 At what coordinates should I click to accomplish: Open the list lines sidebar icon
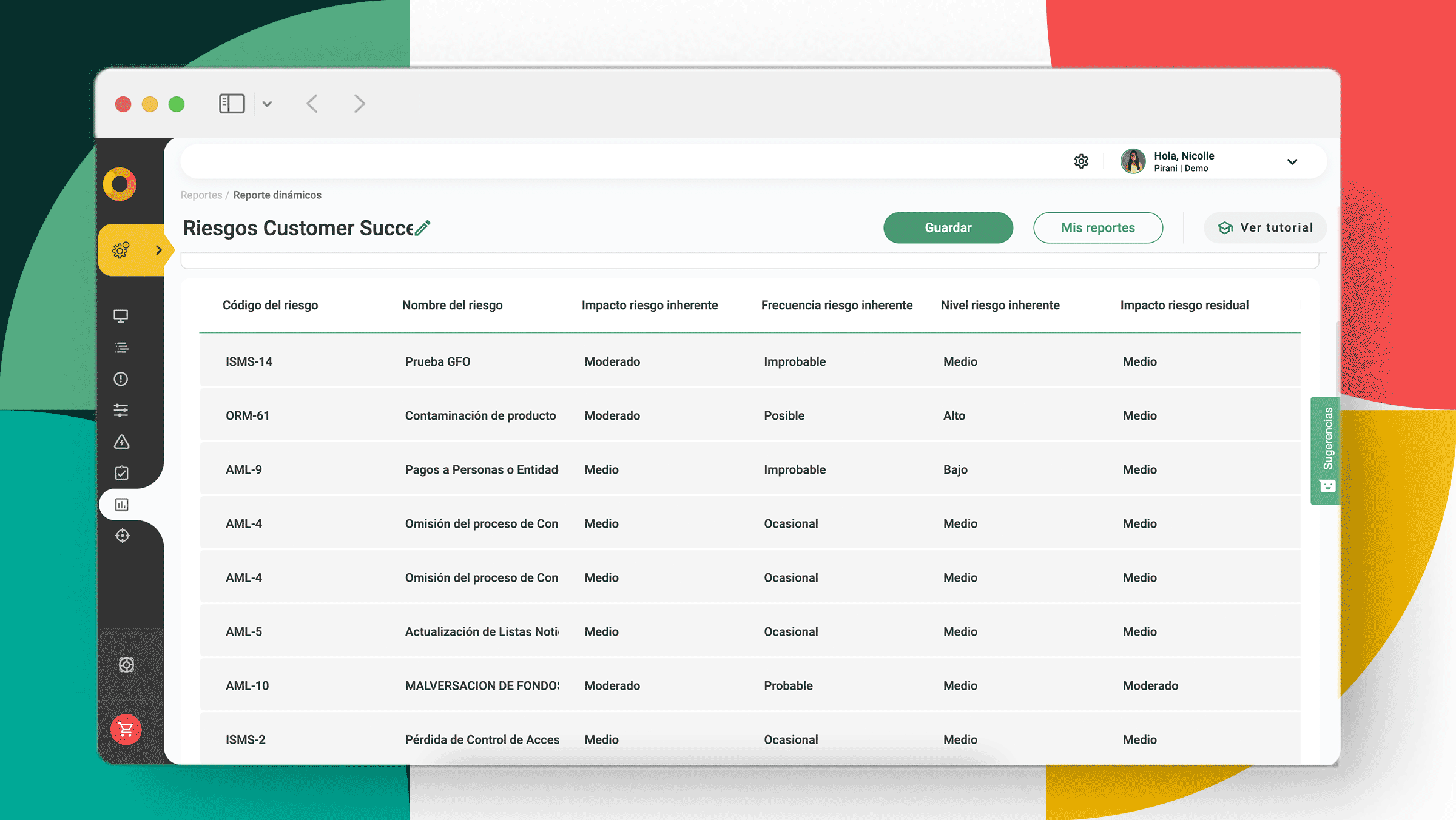point(121,348)
